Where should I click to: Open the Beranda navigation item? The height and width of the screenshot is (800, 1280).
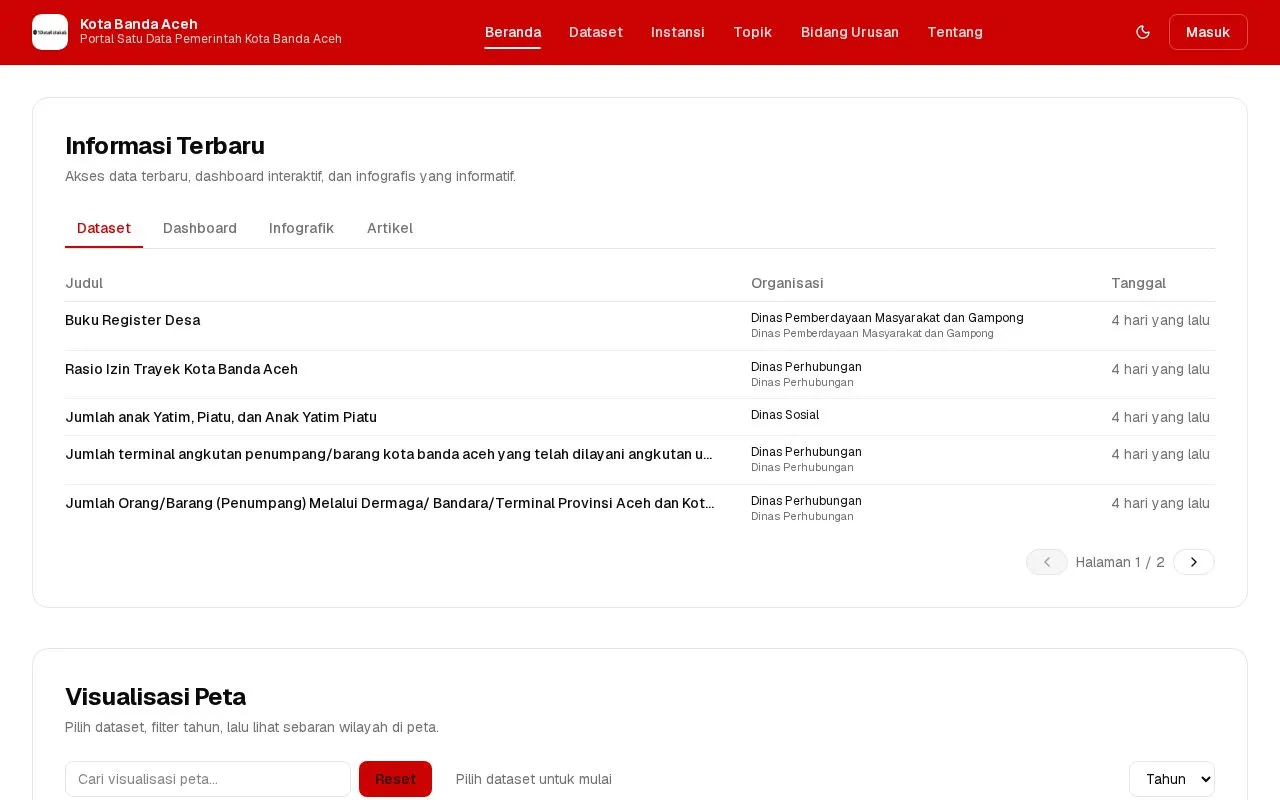(x=513, y=32)
